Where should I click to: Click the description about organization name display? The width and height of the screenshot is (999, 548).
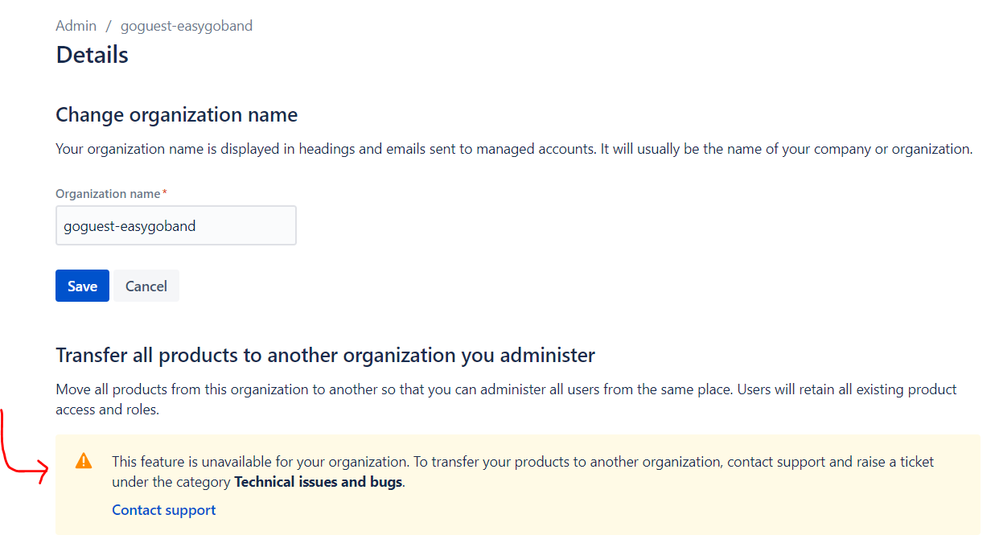tap(514, 149)
